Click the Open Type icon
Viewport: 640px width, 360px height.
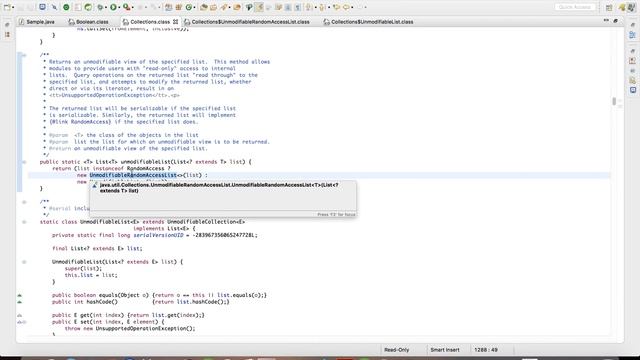click(203, 7)
